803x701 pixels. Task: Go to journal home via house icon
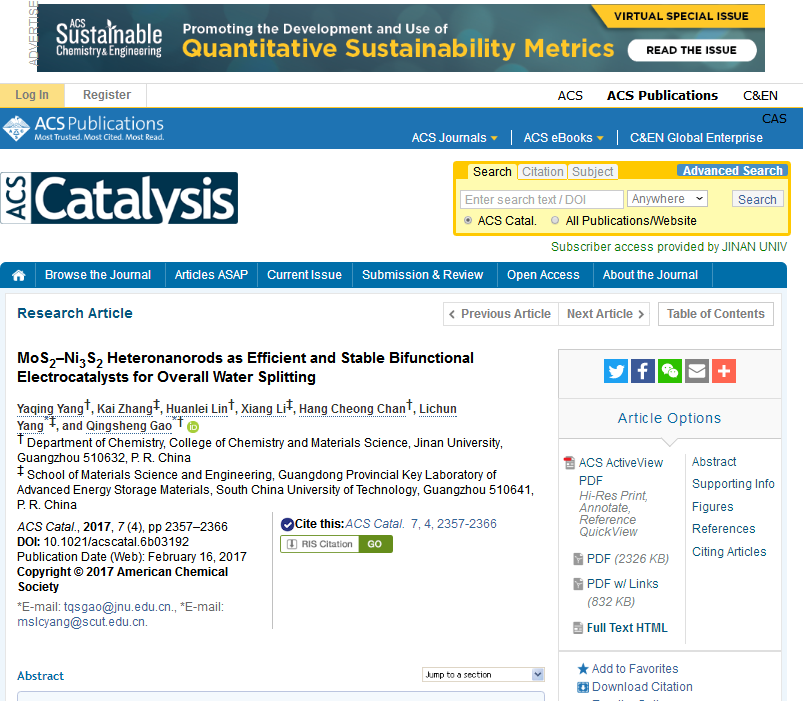(19, 275)
